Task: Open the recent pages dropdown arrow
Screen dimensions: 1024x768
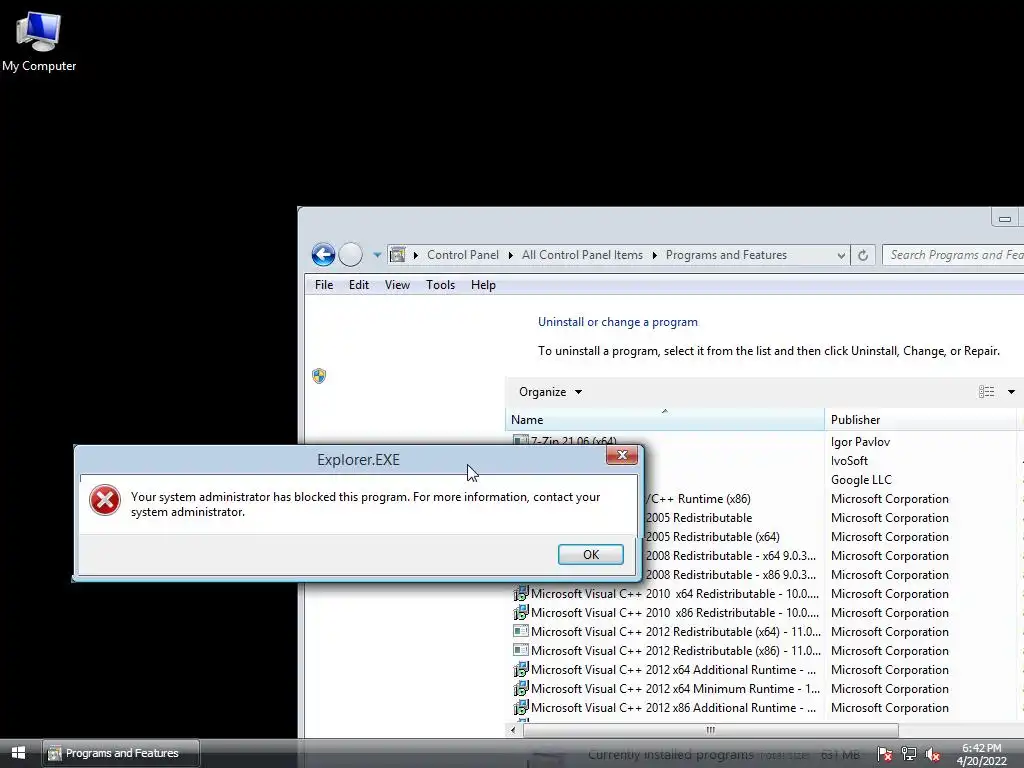Action: (x=377, y=255)
